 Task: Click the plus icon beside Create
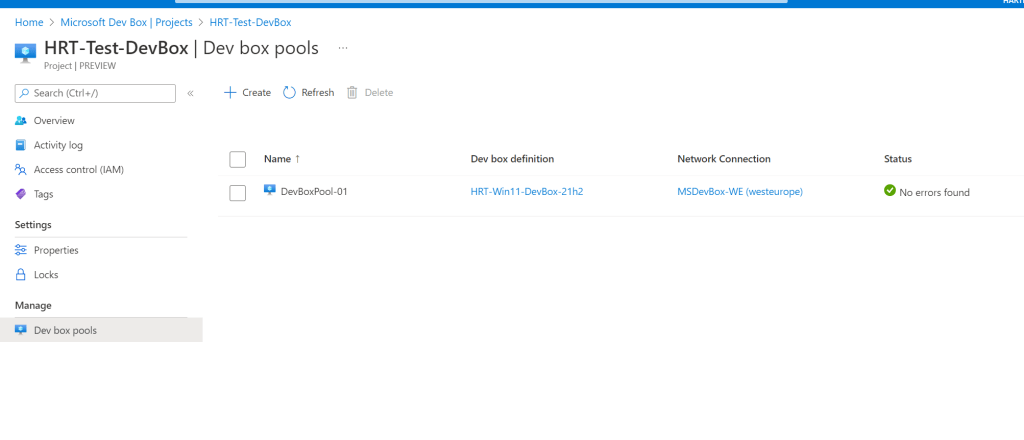click(x=230, y=93)
